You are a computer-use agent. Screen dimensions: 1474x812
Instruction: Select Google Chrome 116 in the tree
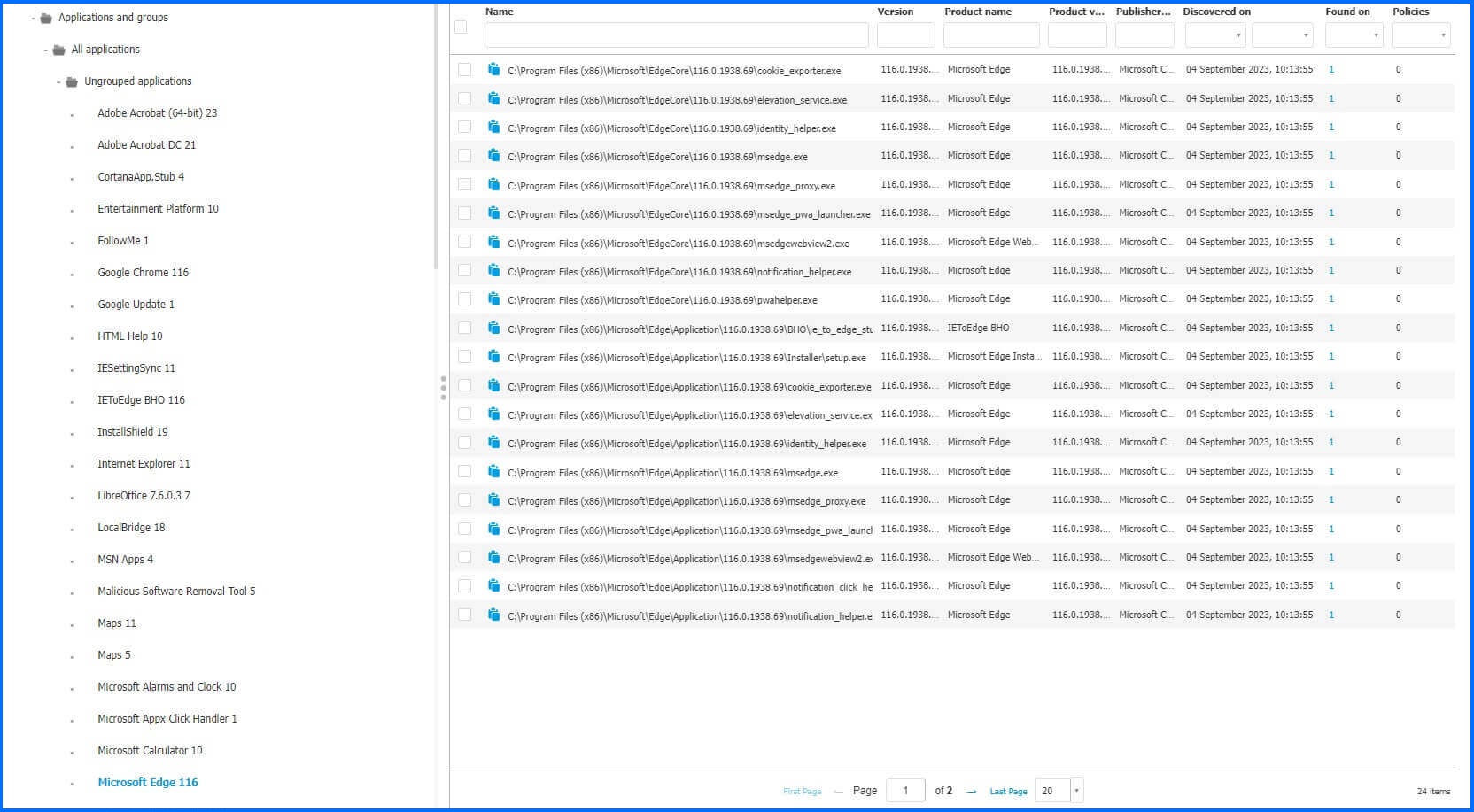(143, 273)
